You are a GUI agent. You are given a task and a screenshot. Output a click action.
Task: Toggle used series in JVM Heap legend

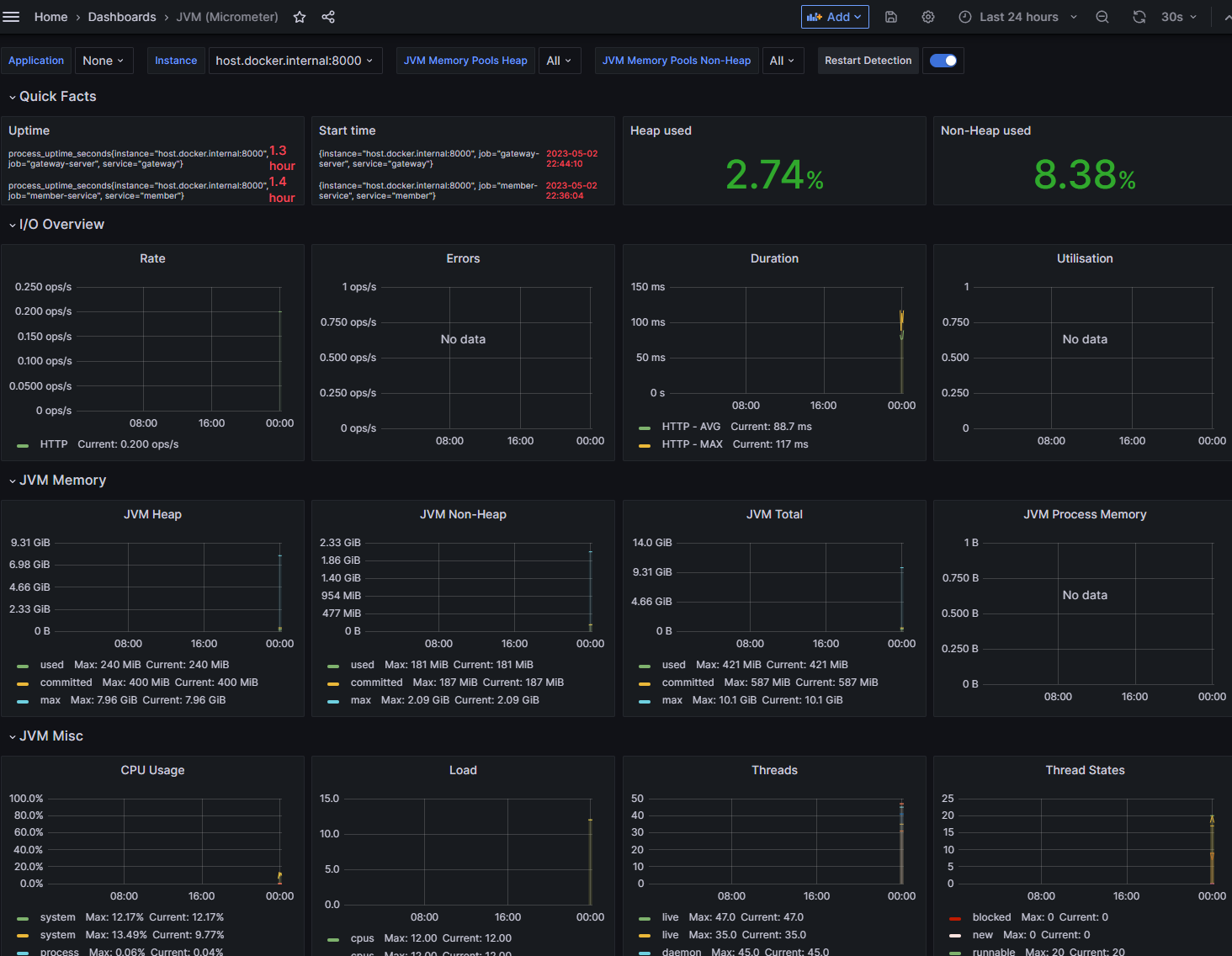[x=51, y=665]
